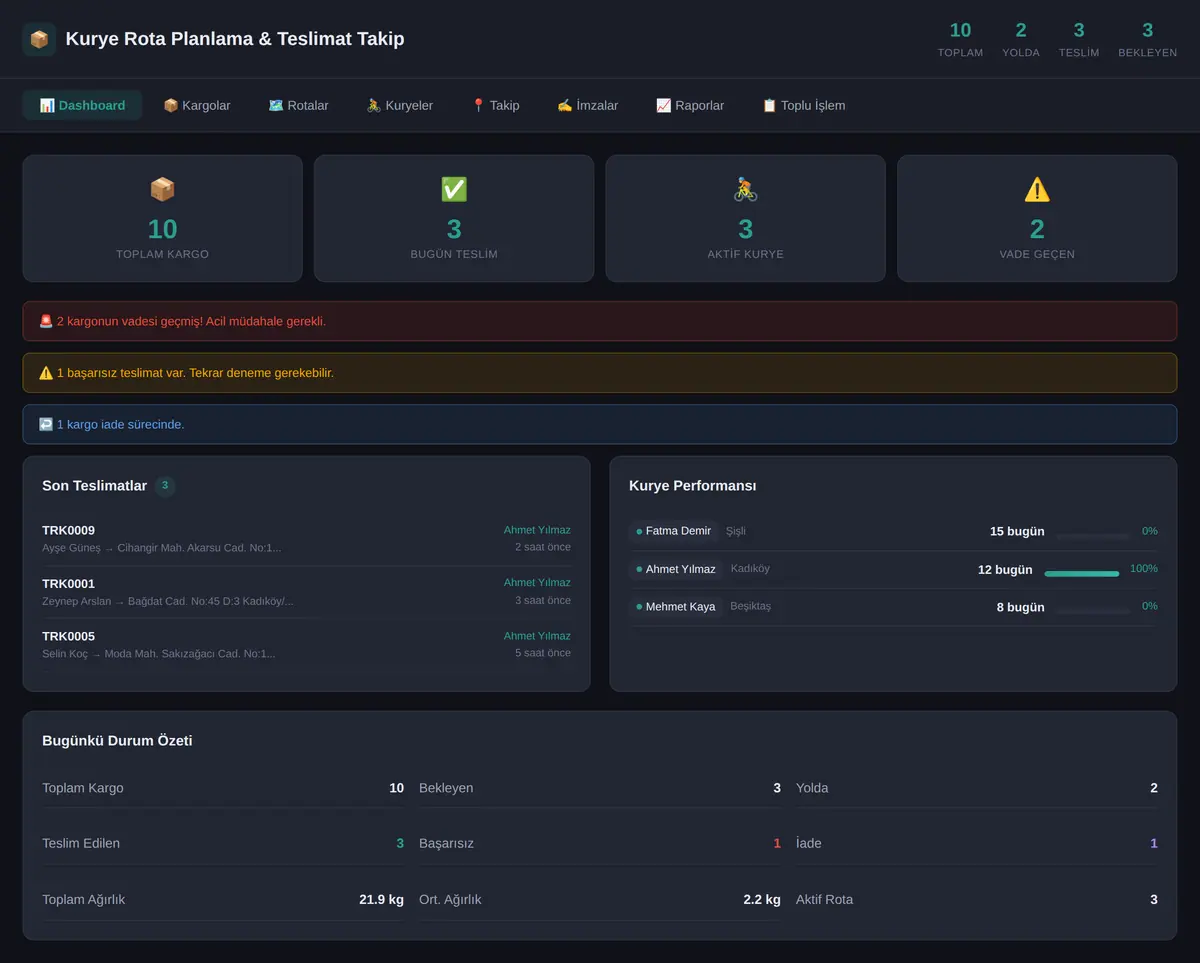
Task: Open the Rotalar tab
Action: tap(298, 105)
